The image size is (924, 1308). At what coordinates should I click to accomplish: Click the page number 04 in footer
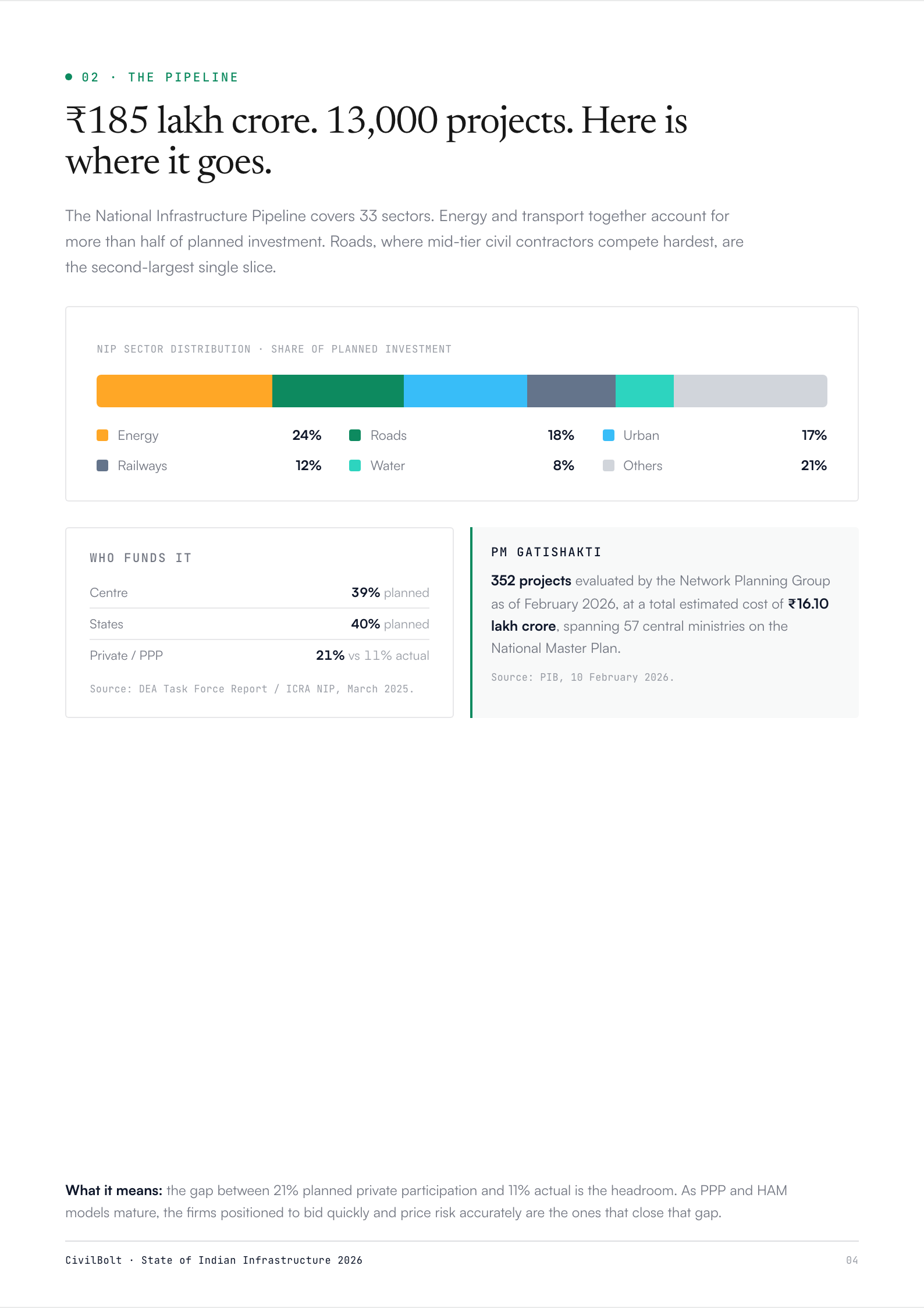click(x=852, y=1260)
